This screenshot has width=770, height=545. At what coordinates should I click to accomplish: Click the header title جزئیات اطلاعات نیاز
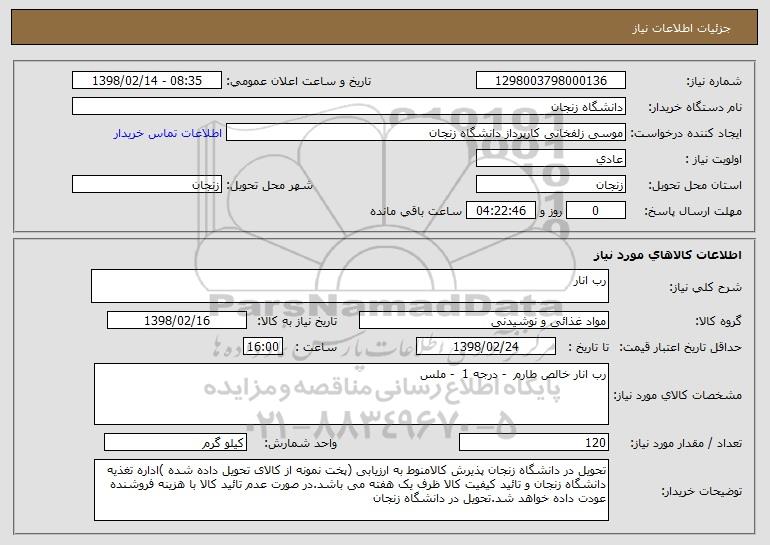[x=681, y=28]
